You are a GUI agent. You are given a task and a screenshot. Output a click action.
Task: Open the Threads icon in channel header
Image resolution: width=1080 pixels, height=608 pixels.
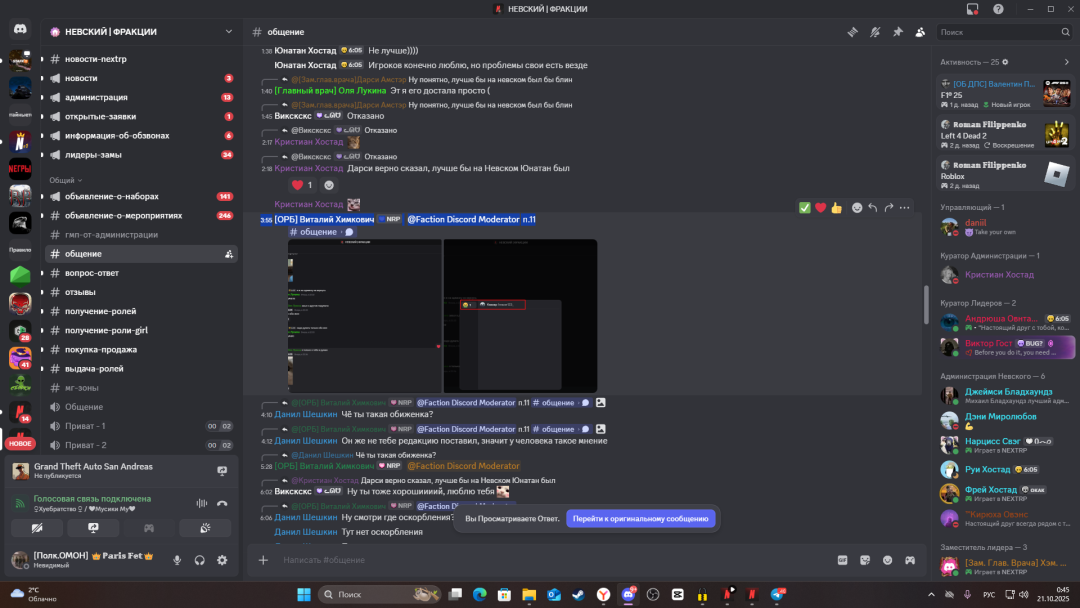tap(852, 32)
